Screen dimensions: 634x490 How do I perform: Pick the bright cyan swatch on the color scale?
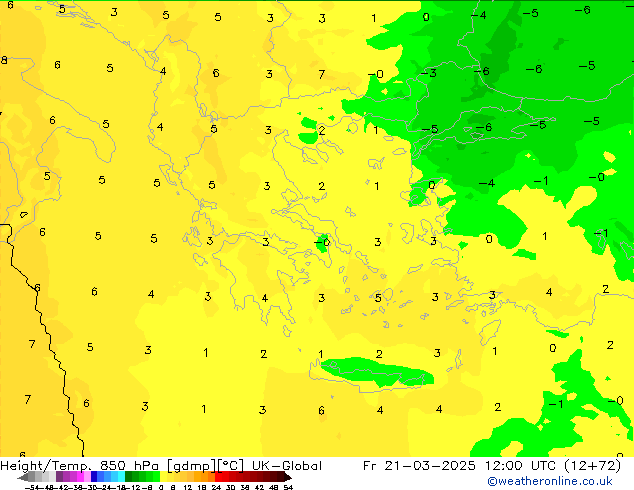click(121, 477)
